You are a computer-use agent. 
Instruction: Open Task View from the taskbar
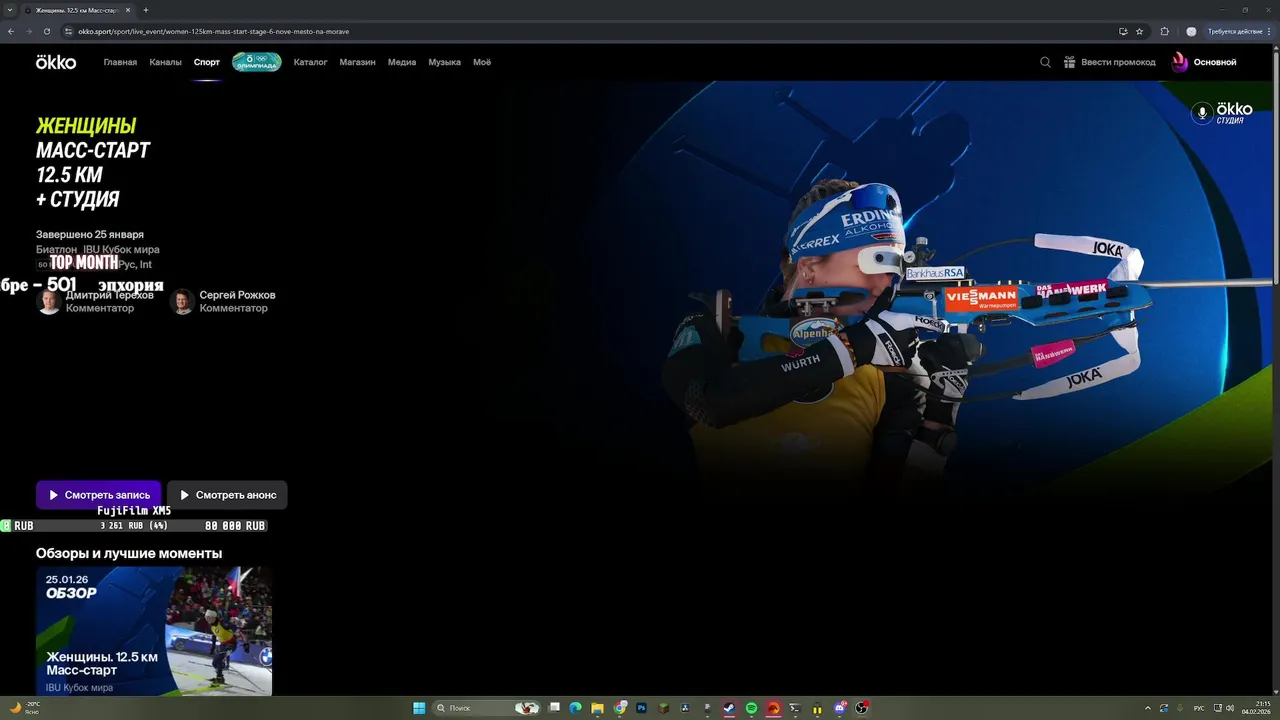point(554,708)
